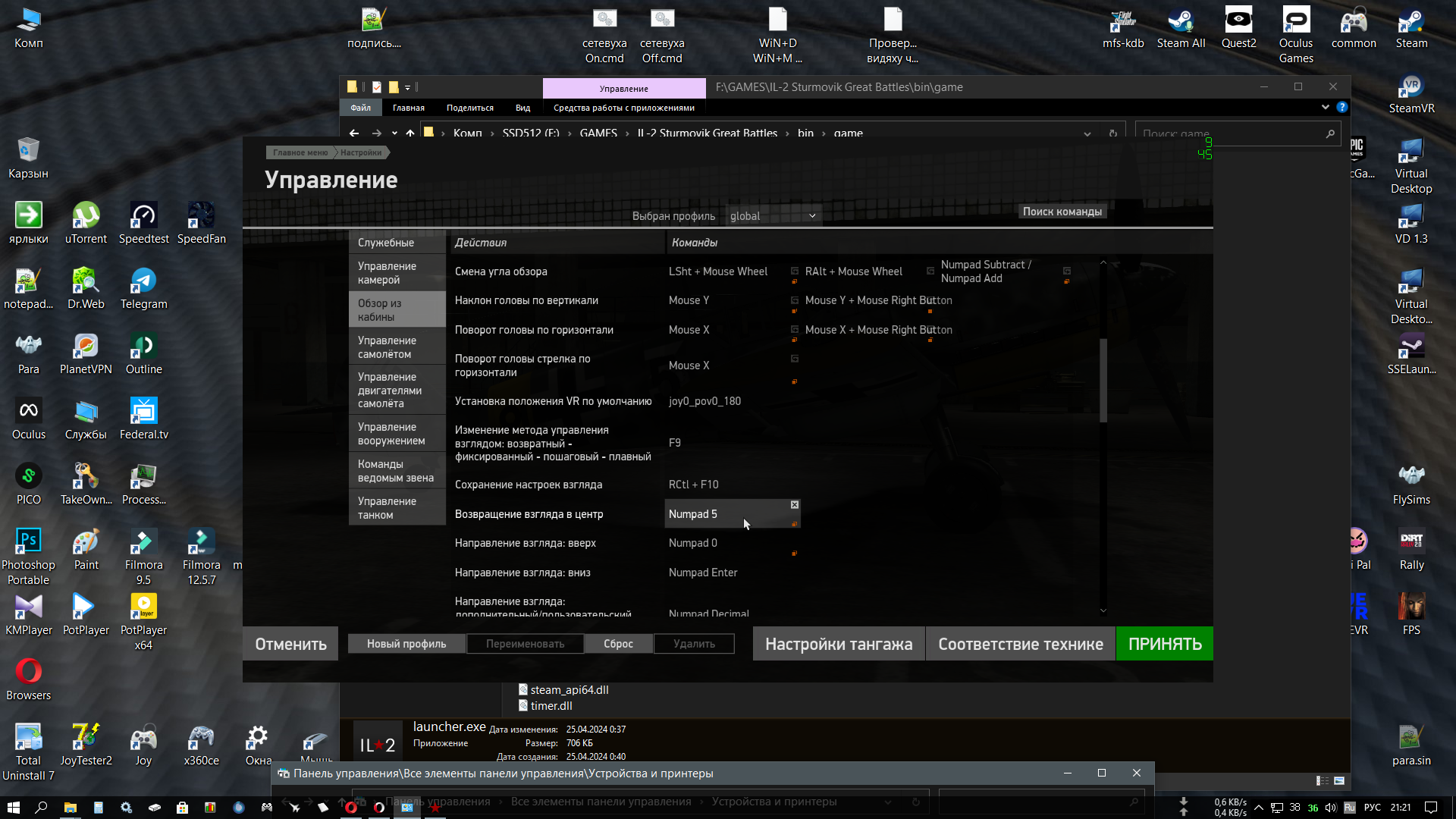Open Total Uninstall 7 shortcut
Viewport: 1456px width, 819px height.
coord(29,752)
